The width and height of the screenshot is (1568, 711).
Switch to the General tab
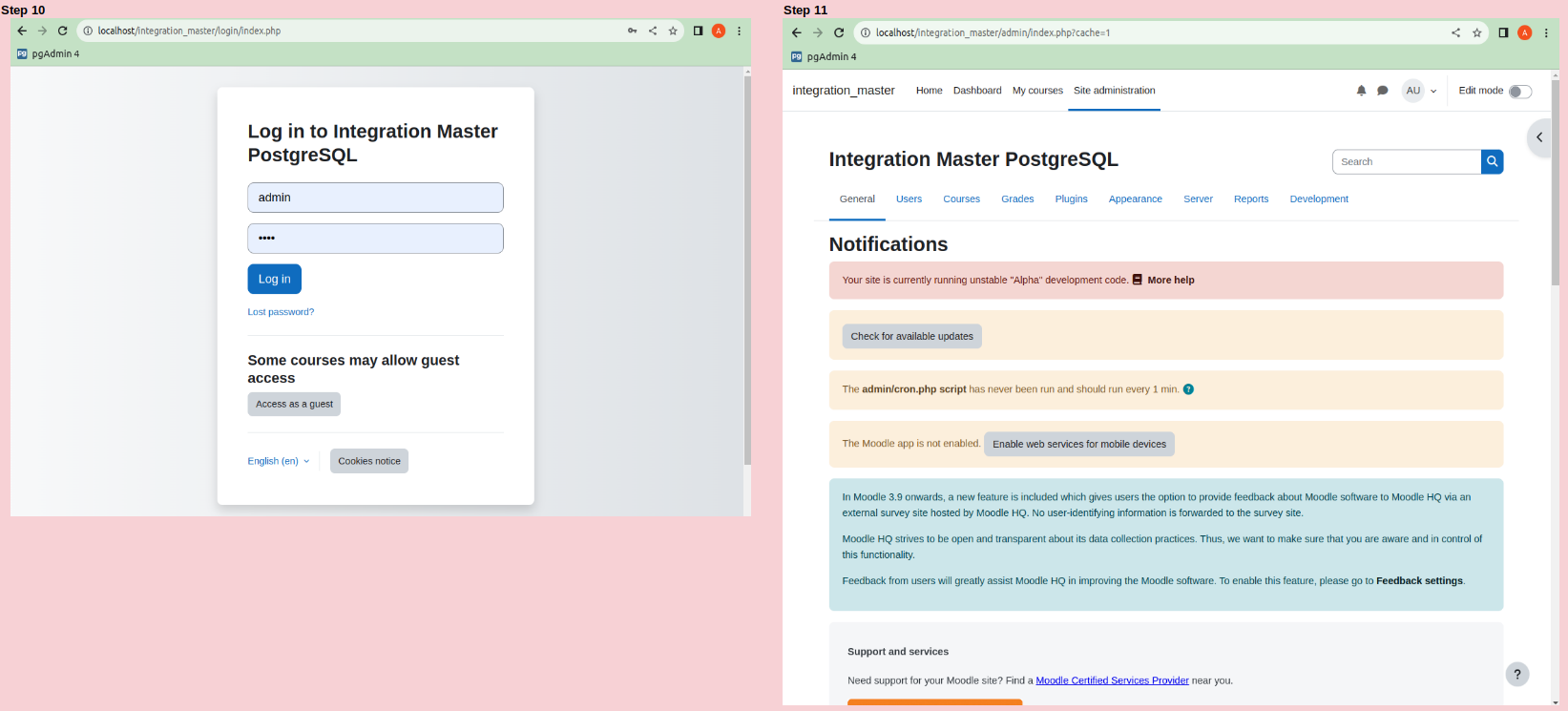coord(857,199)
